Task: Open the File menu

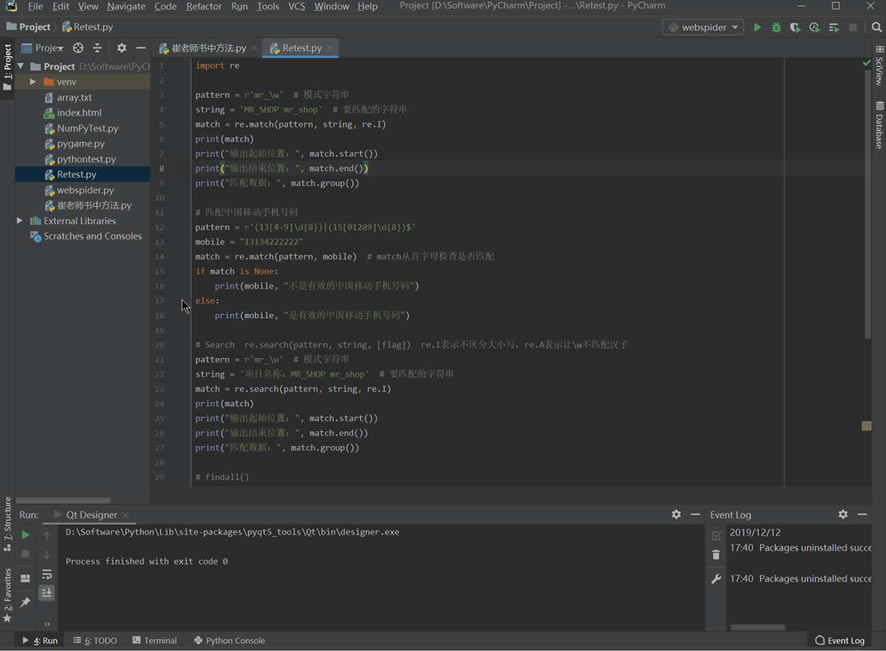Action: coord(35,6)
